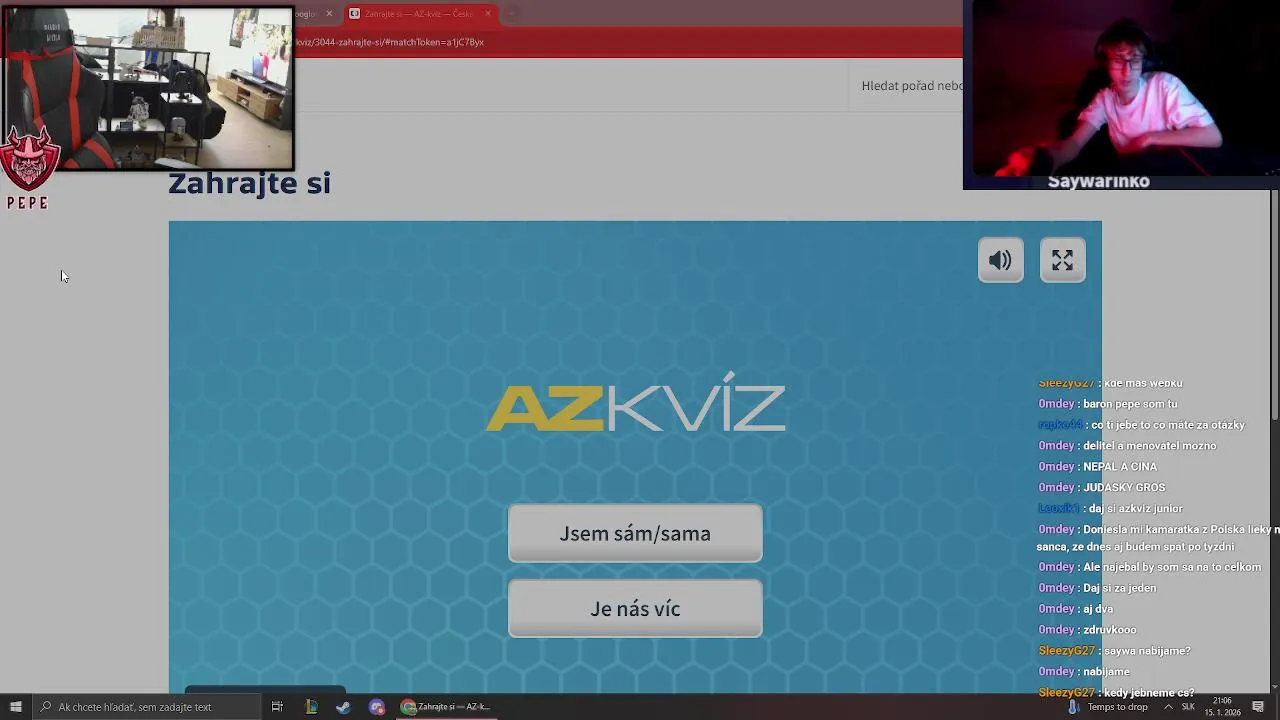Open the Chrome "Zahrajte si — AZ-k..." taskbar item
1280x720 pixels.
click(445, 707)
